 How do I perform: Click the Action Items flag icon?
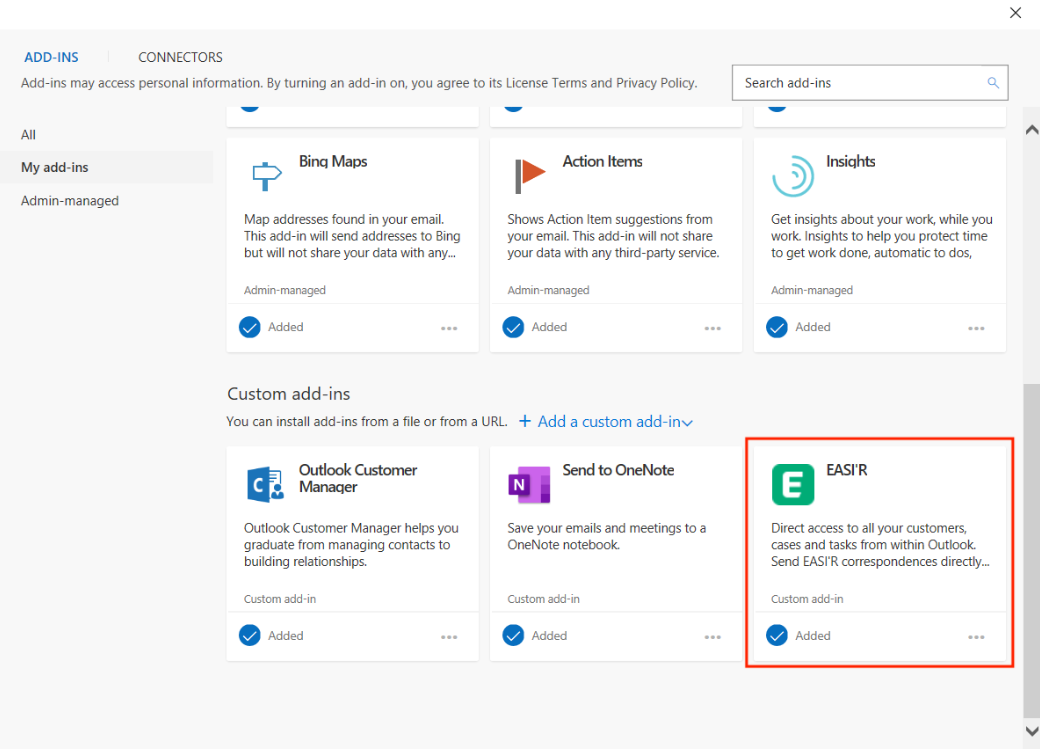[x=530, y=176]
